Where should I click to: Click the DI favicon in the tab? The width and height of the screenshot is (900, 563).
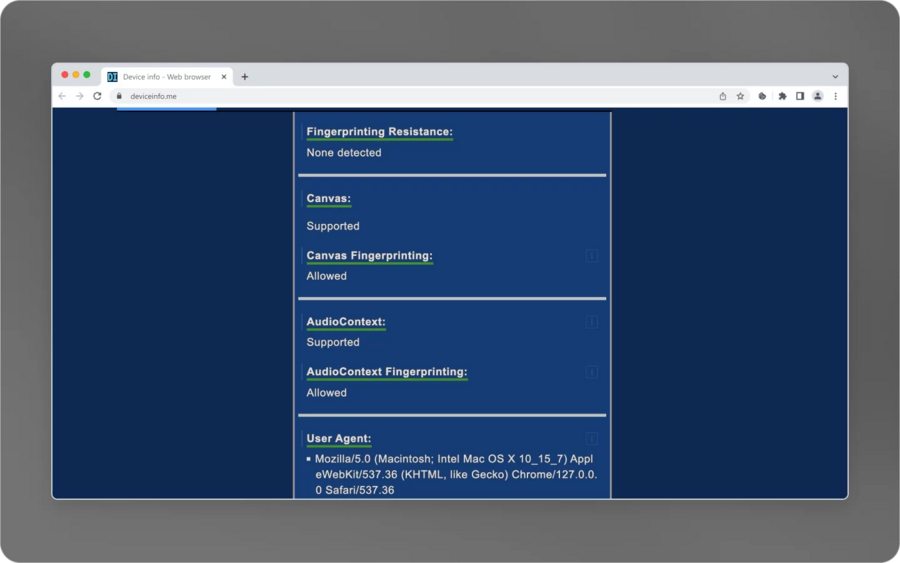[x=112, y=76]
